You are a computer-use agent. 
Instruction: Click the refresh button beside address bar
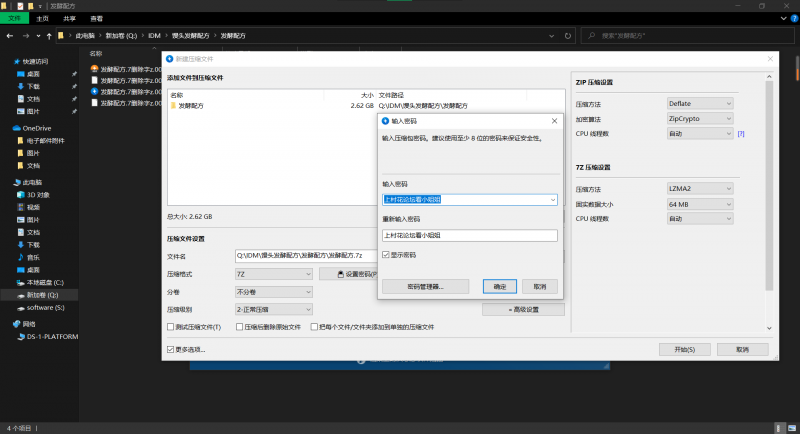point(580,36)
